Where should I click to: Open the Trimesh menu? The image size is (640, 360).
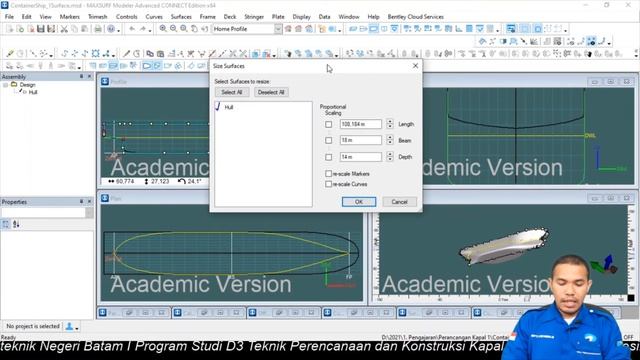(98, 17)
